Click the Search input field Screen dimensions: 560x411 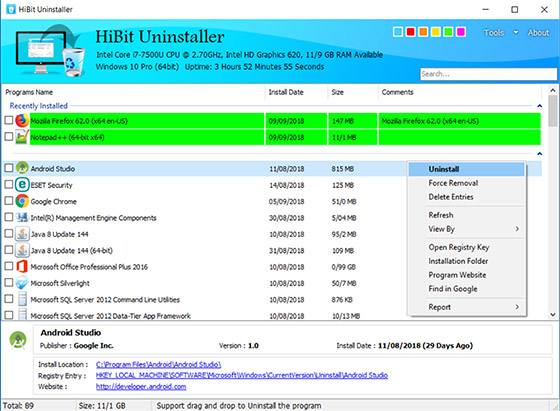click(x=488, y=74)
